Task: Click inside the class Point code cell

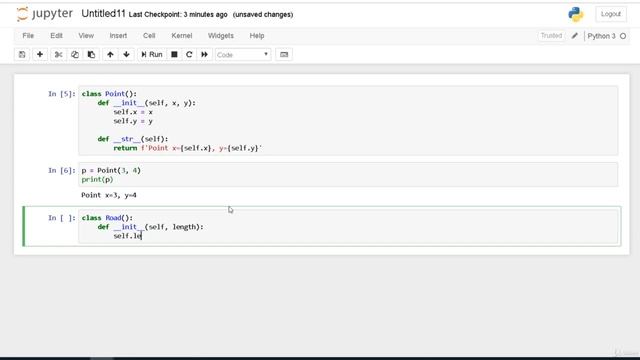Action: pyautogui.click(x=348, y=121)
